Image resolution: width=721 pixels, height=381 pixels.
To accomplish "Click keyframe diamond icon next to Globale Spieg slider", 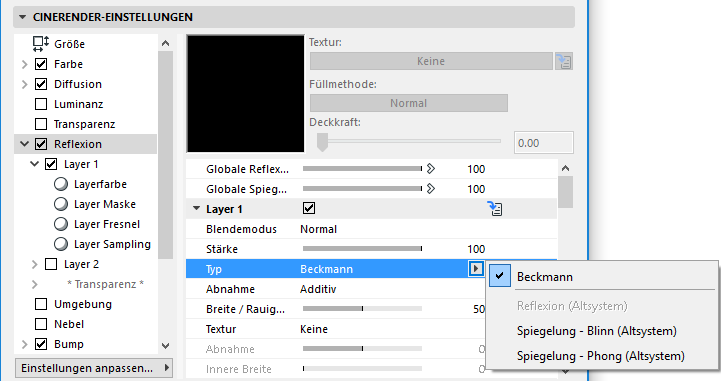I will (x=430, y=188).
